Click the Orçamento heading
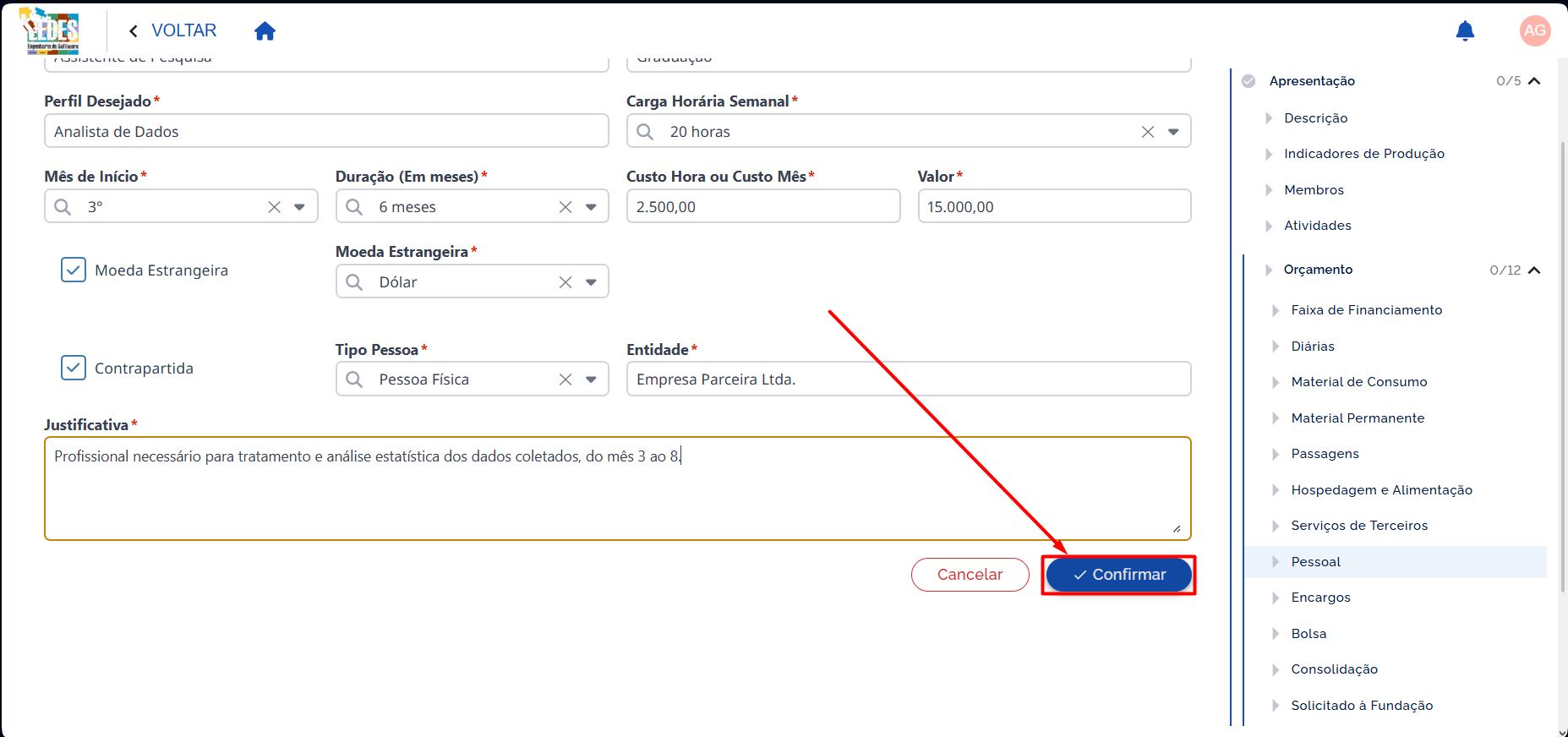 (1318, 270)
